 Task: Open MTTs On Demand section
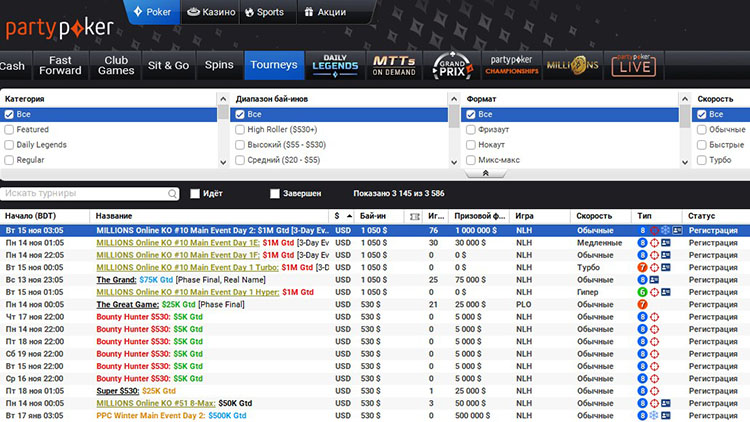click(394, 65)
